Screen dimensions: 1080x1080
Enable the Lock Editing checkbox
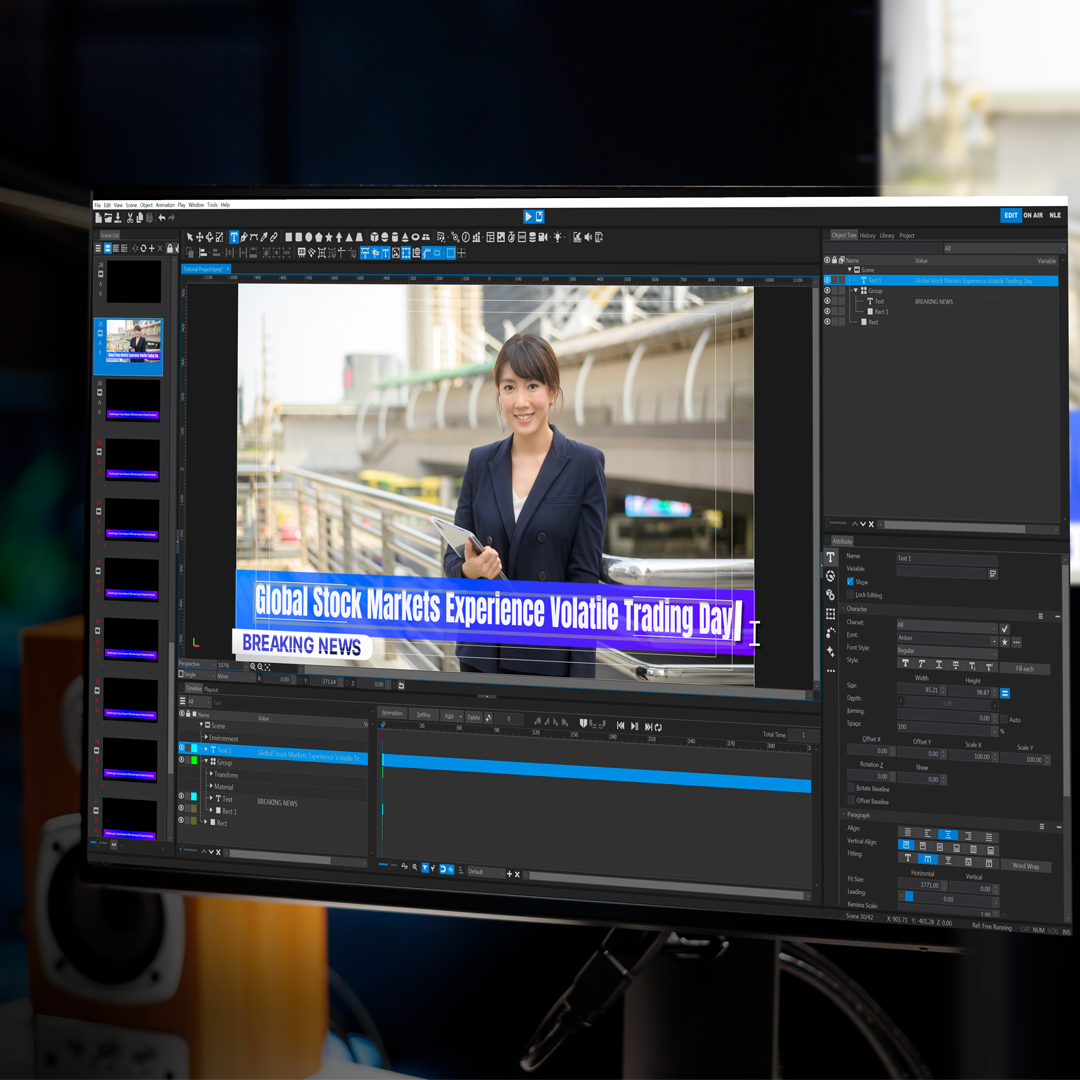click(x=850, y=594)
